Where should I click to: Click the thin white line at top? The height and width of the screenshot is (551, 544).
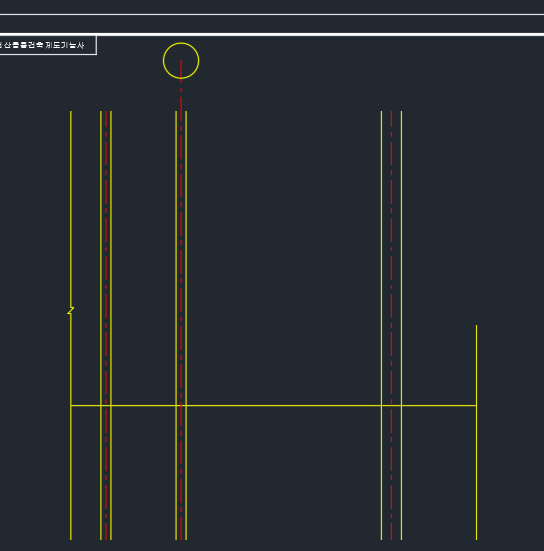[272, 14]
